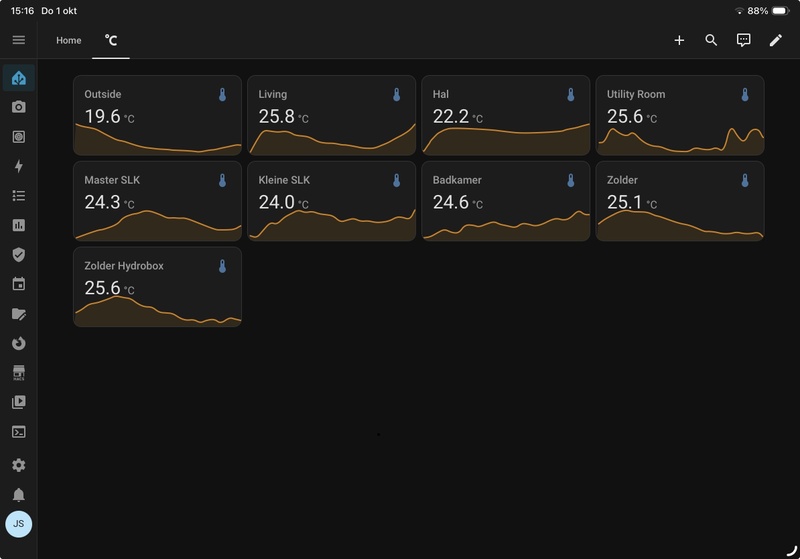Open the Assist chat bubble icon
Image resolution: width=800 pixels, height=559 pixels.
click(x=743, y=40)
